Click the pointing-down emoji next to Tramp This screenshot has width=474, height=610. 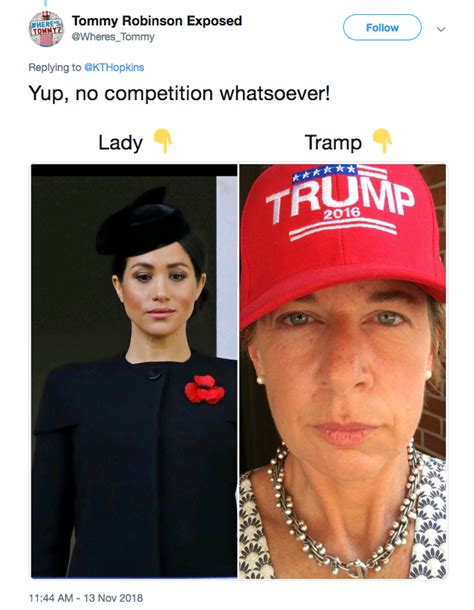point(383,141)
